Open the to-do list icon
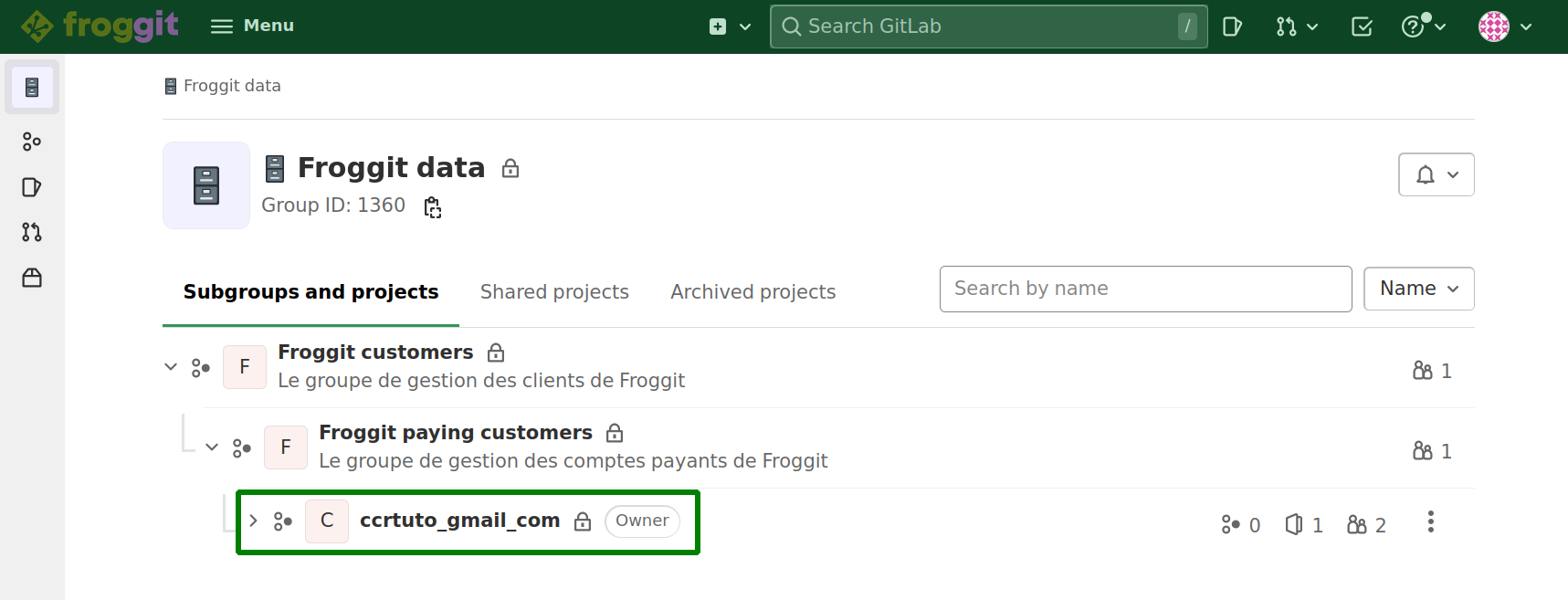1568x600 pixels. [x=1362, y=26]
